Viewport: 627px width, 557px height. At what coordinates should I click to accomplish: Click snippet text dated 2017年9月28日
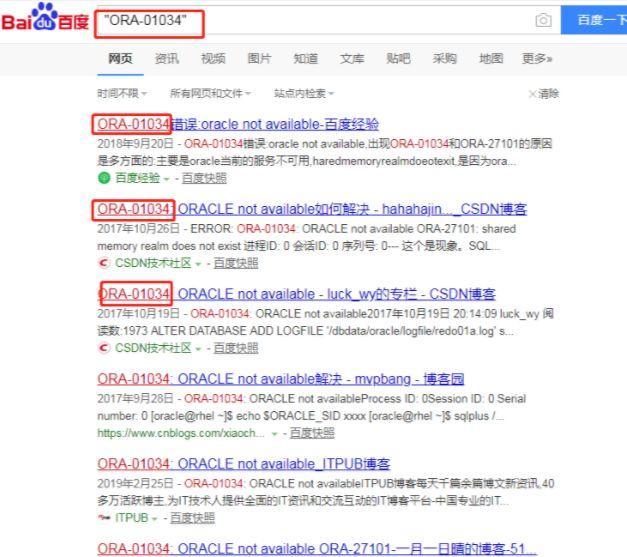click(x=312, y=407)
